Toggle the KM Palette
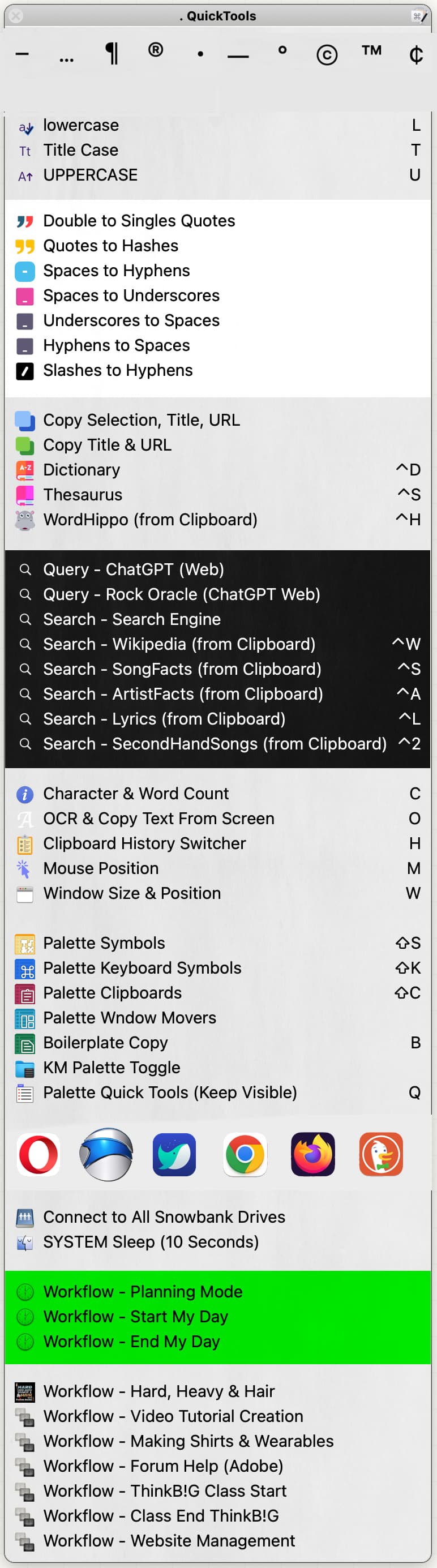The image size is (437, 1568). coord(112,1067)
